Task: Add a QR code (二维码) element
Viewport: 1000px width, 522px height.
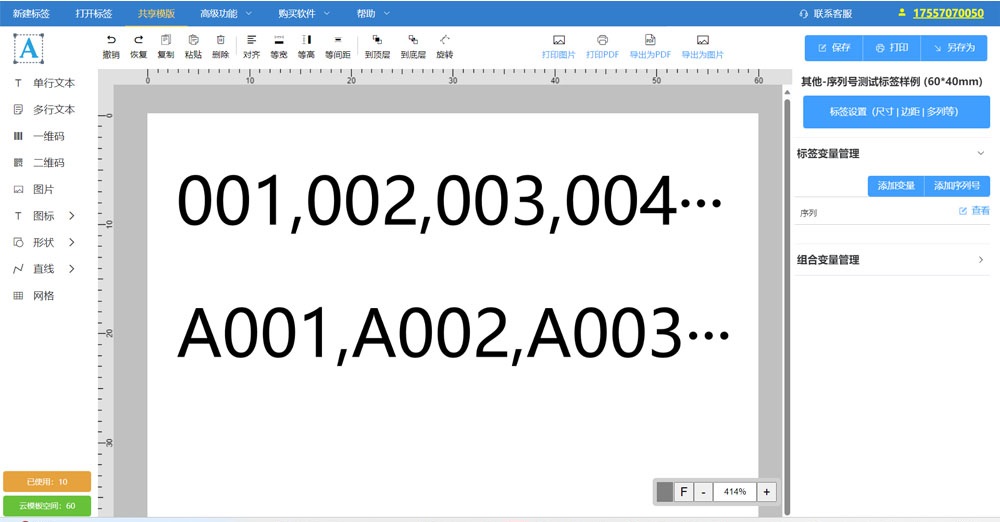Action: point(48,162)
